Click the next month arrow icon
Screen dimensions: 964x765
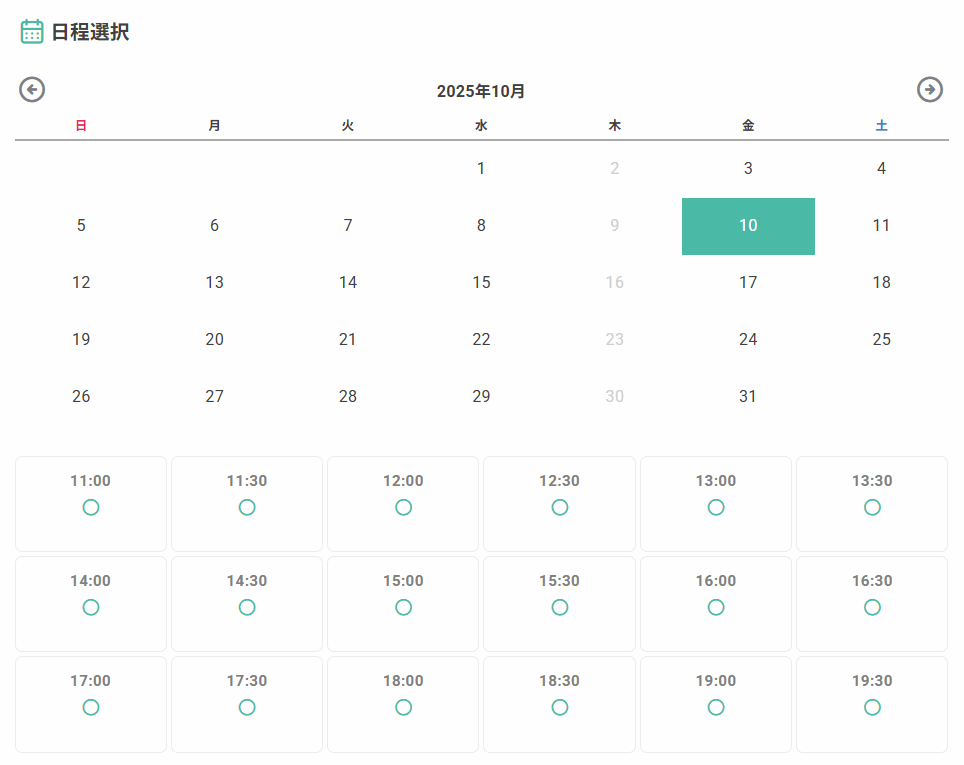tap(930, 90)
